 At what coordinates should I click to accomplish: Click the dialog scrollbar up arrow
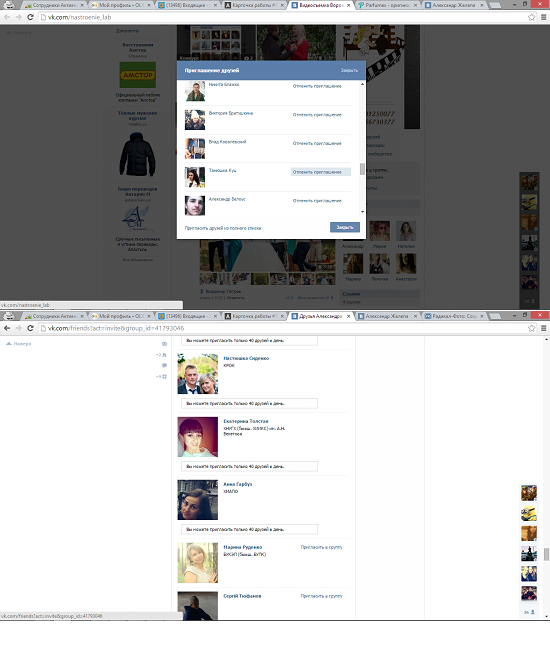pyautogui.click(x=362, y=84)
